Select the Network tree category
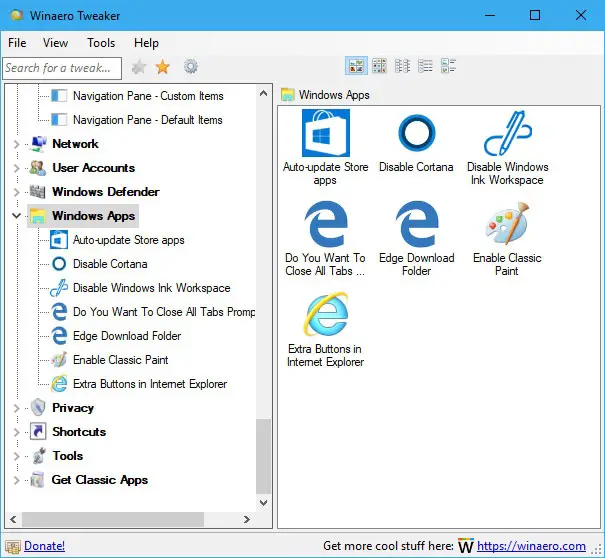Viewport: 605px width, 558px height. 75,144
